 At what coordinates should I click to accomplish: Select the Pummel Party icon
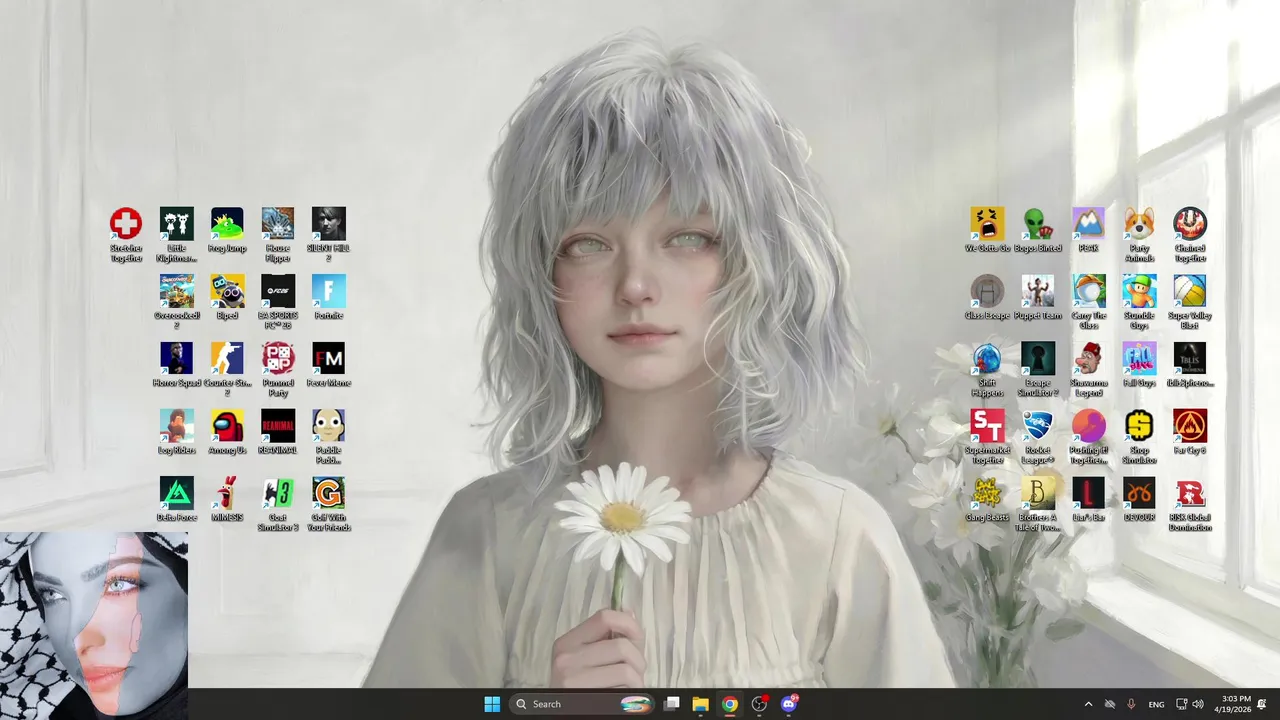click(x=278, y=358)
